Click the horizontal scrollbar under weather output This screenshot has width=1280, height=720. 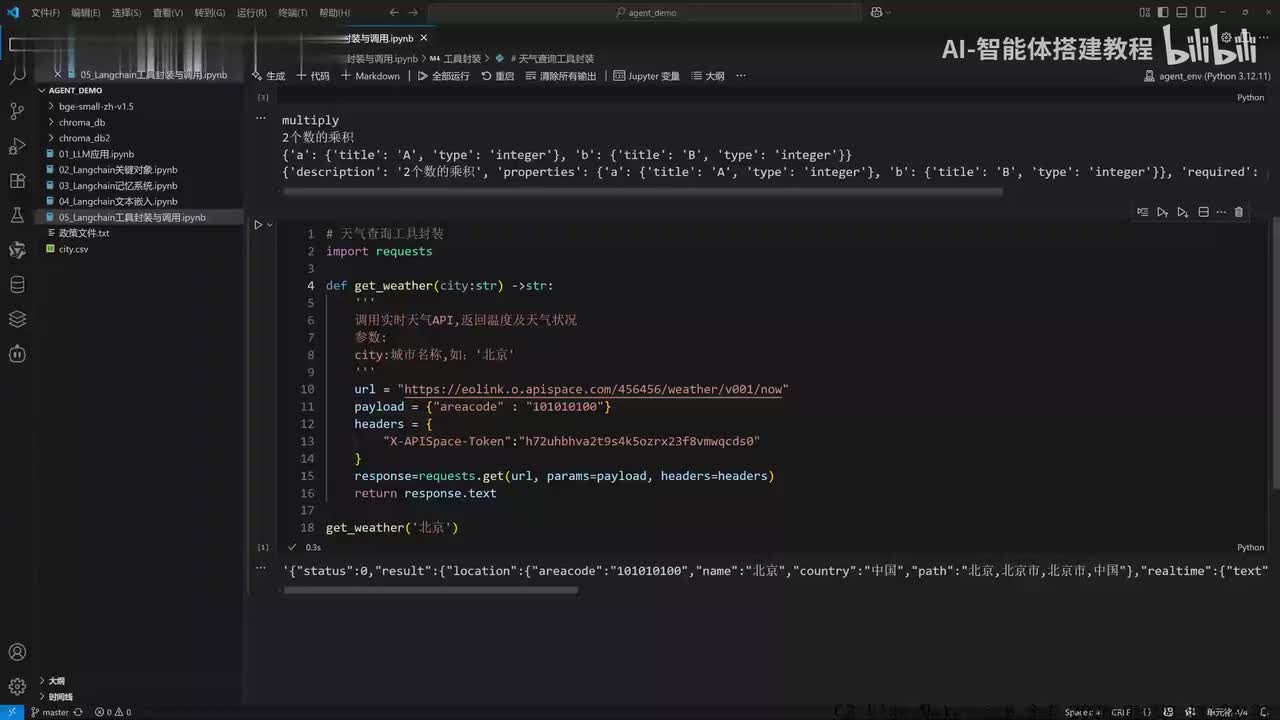click(431, 590)
